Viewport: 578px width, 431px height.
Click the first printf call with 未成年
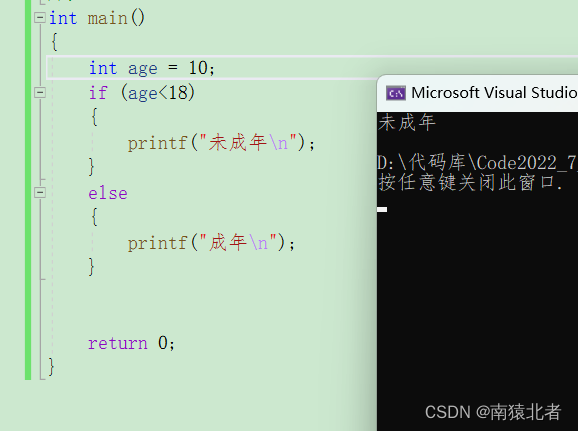(x=221, y=143)
